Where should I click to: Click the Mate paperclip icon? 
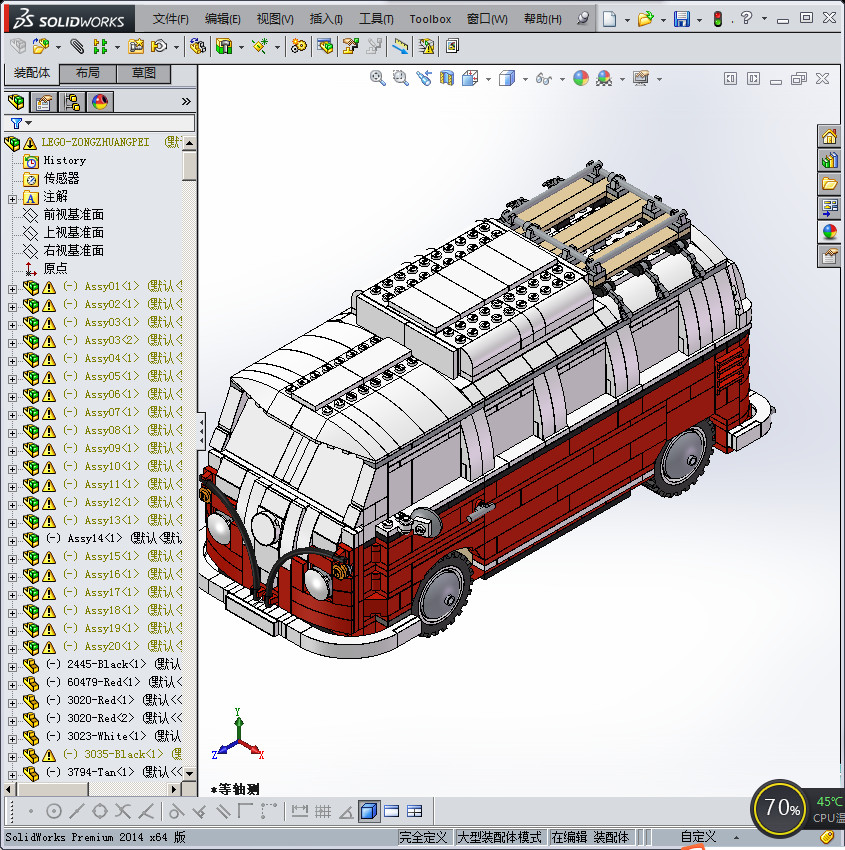77,47
